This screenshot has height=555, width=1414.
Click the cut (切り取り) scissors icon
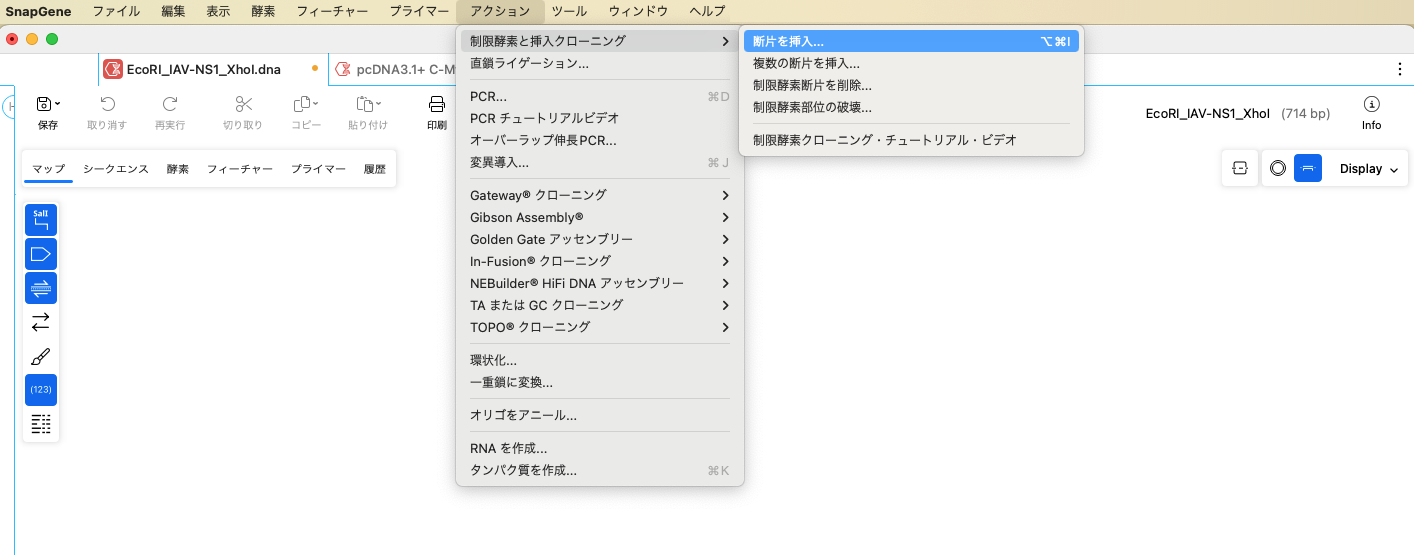coord(243,104)
